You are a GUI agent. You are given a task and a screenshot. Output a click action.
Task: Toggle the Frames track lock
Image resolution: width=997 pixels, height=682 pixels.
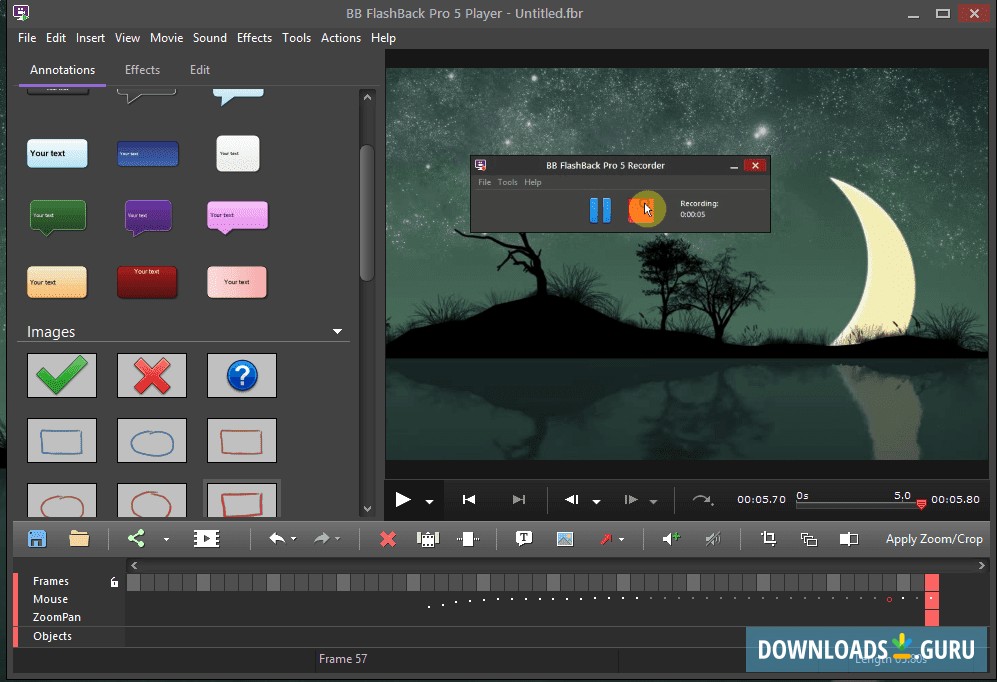[x=114, y=582]
